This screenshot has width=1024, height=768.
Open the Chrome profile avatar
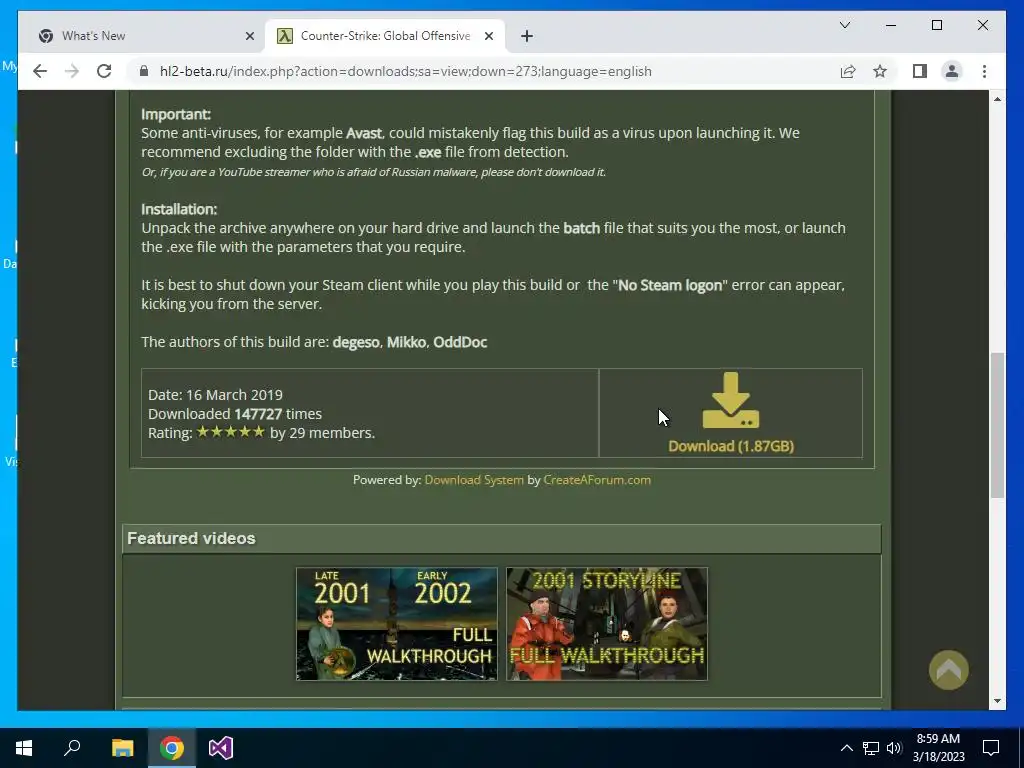952,71
